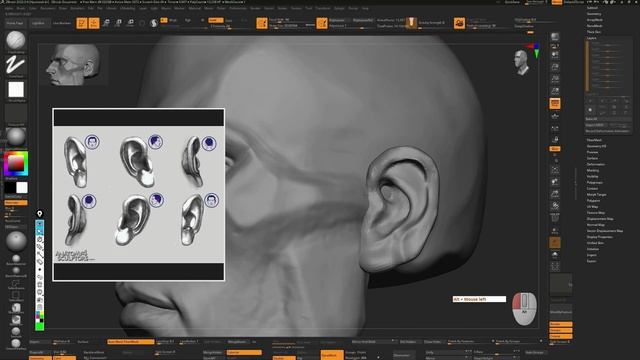Select the black secondary color swatch
This screenshot has height=360, width=640.
[x=10, y=188]
